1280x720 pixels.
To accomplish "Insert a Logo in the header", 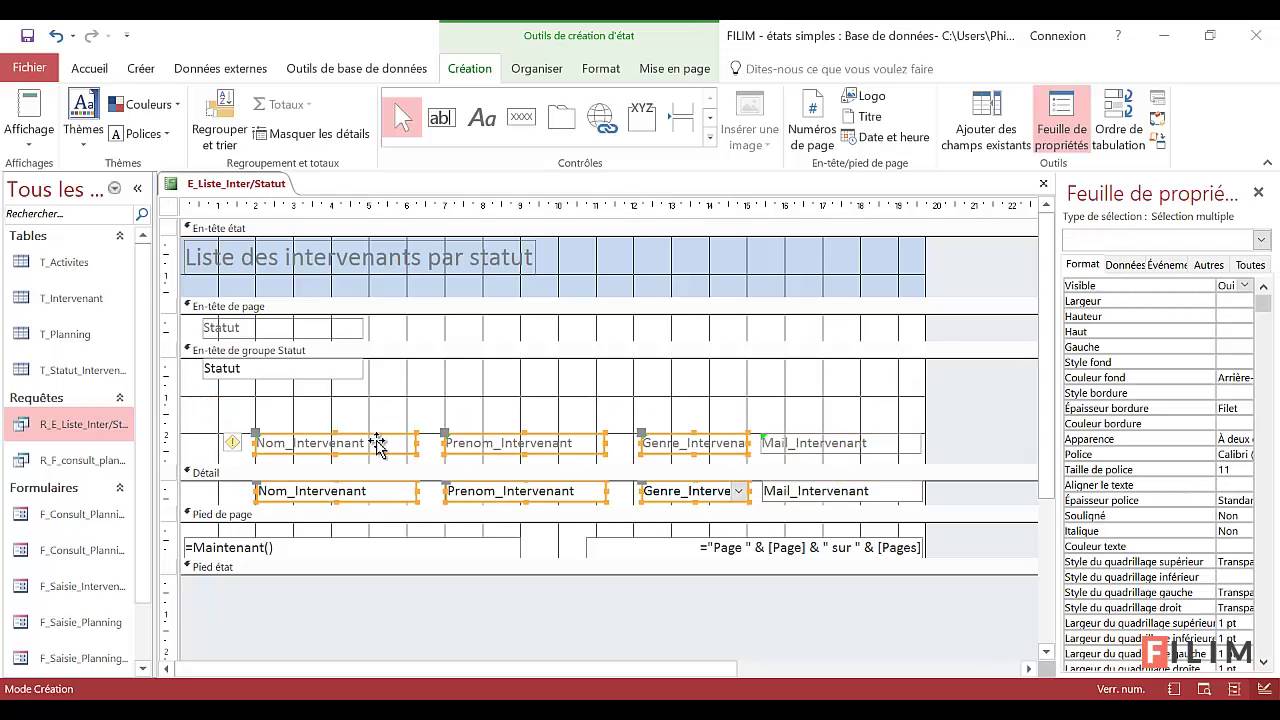I will pyautogui.click(x=864, y=96).
